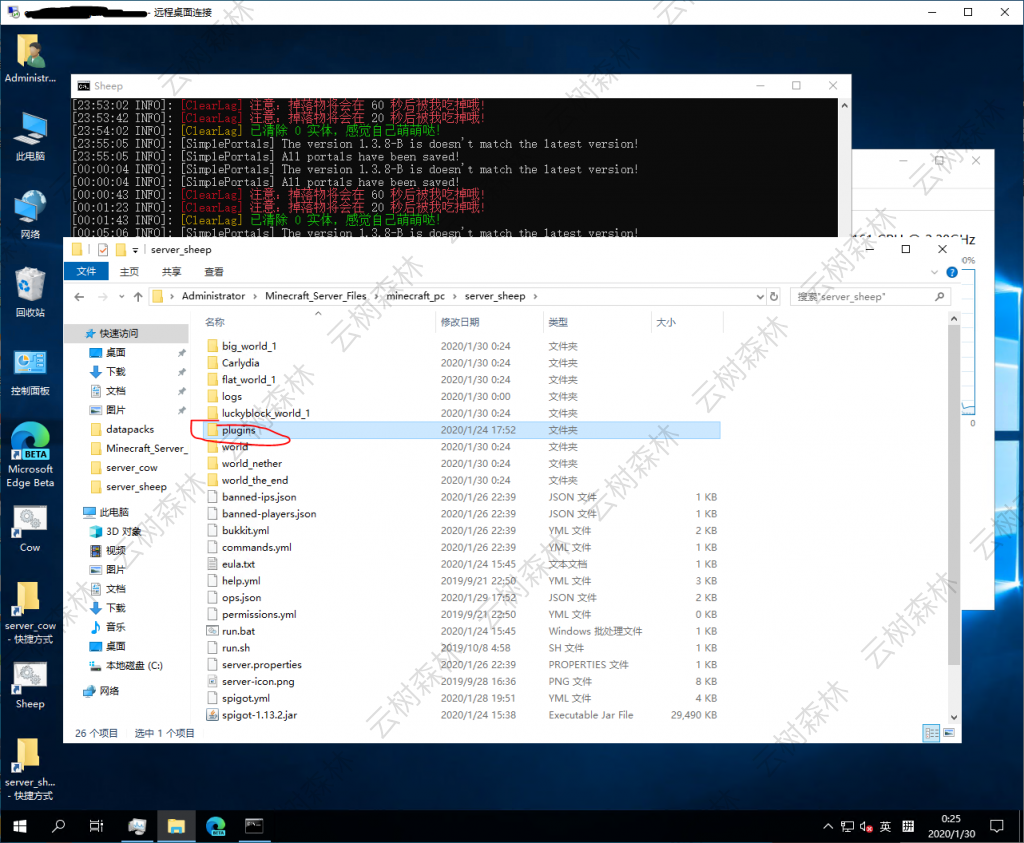Open the 此电脑 desktop icon
This screenshot has height=843, width=1024.
[x=30, y=136]
